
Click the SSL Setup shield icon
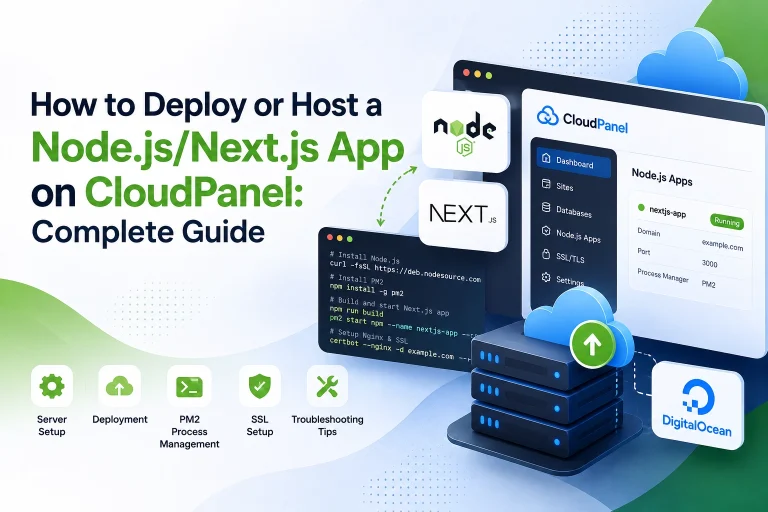[260, 386]
